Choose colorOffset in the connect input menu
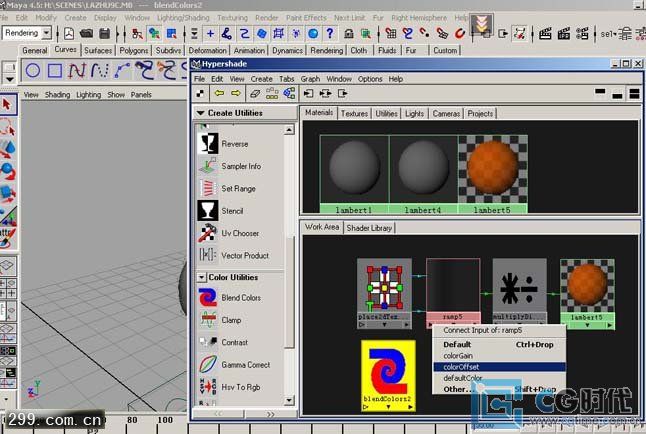The height and width of the screenshot is (434, 646). tap(499, 367)
